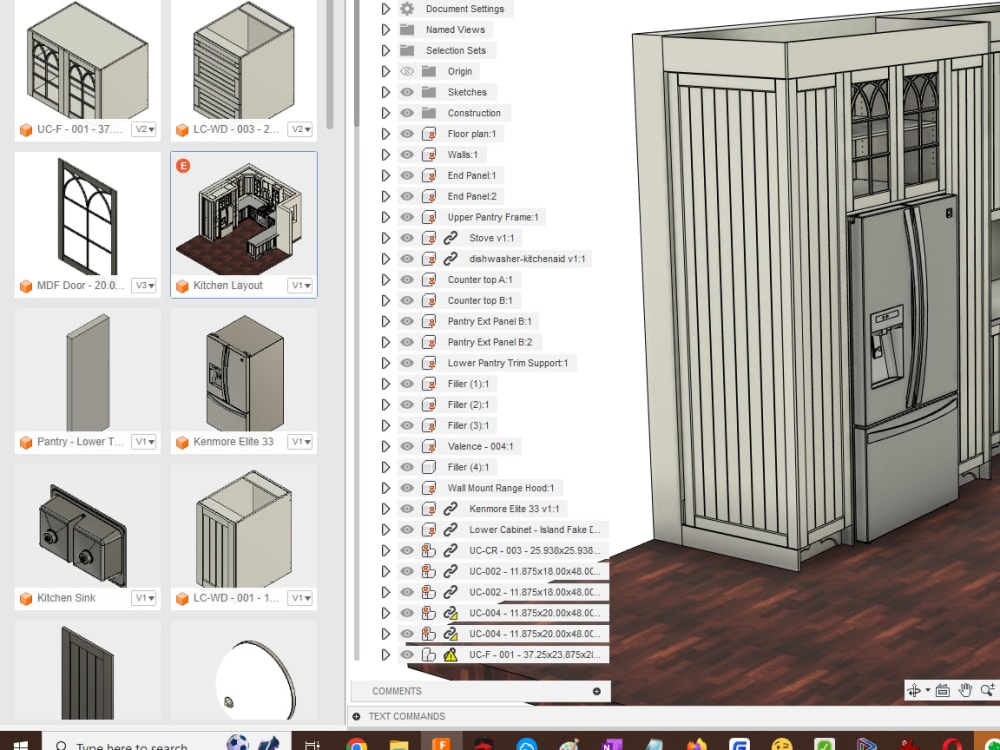Click the COMMENTS tab
This screenshot has width=1000, height=750.
coord(395,690)
